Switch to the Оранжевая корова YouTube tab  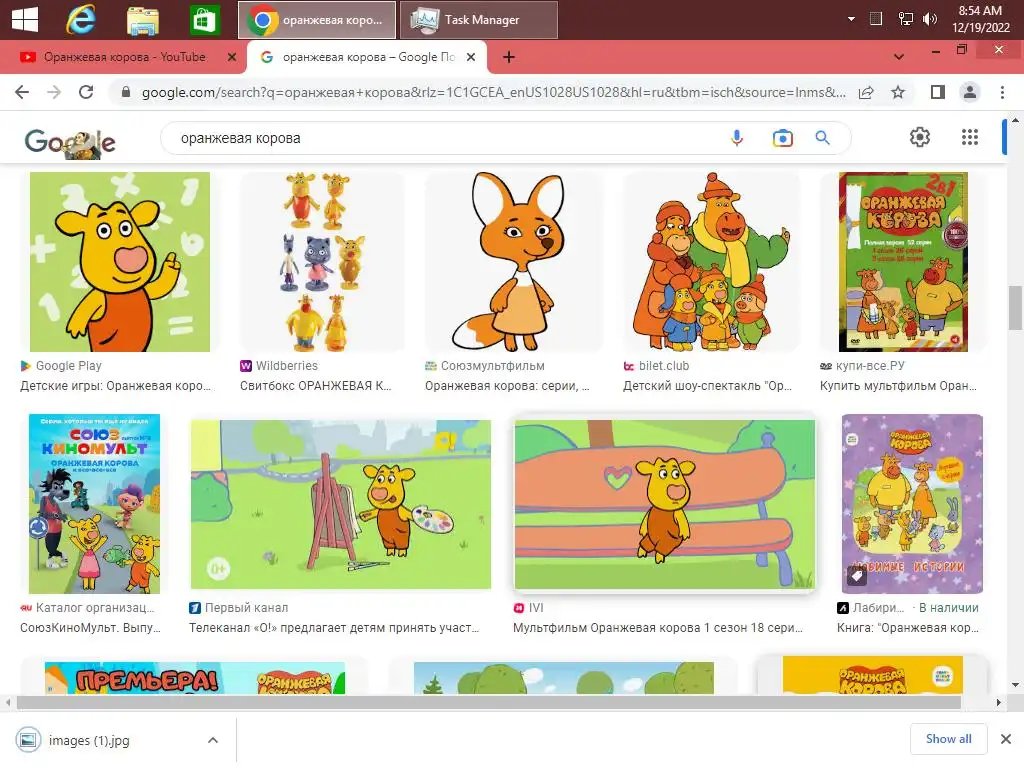click(124, 57)
